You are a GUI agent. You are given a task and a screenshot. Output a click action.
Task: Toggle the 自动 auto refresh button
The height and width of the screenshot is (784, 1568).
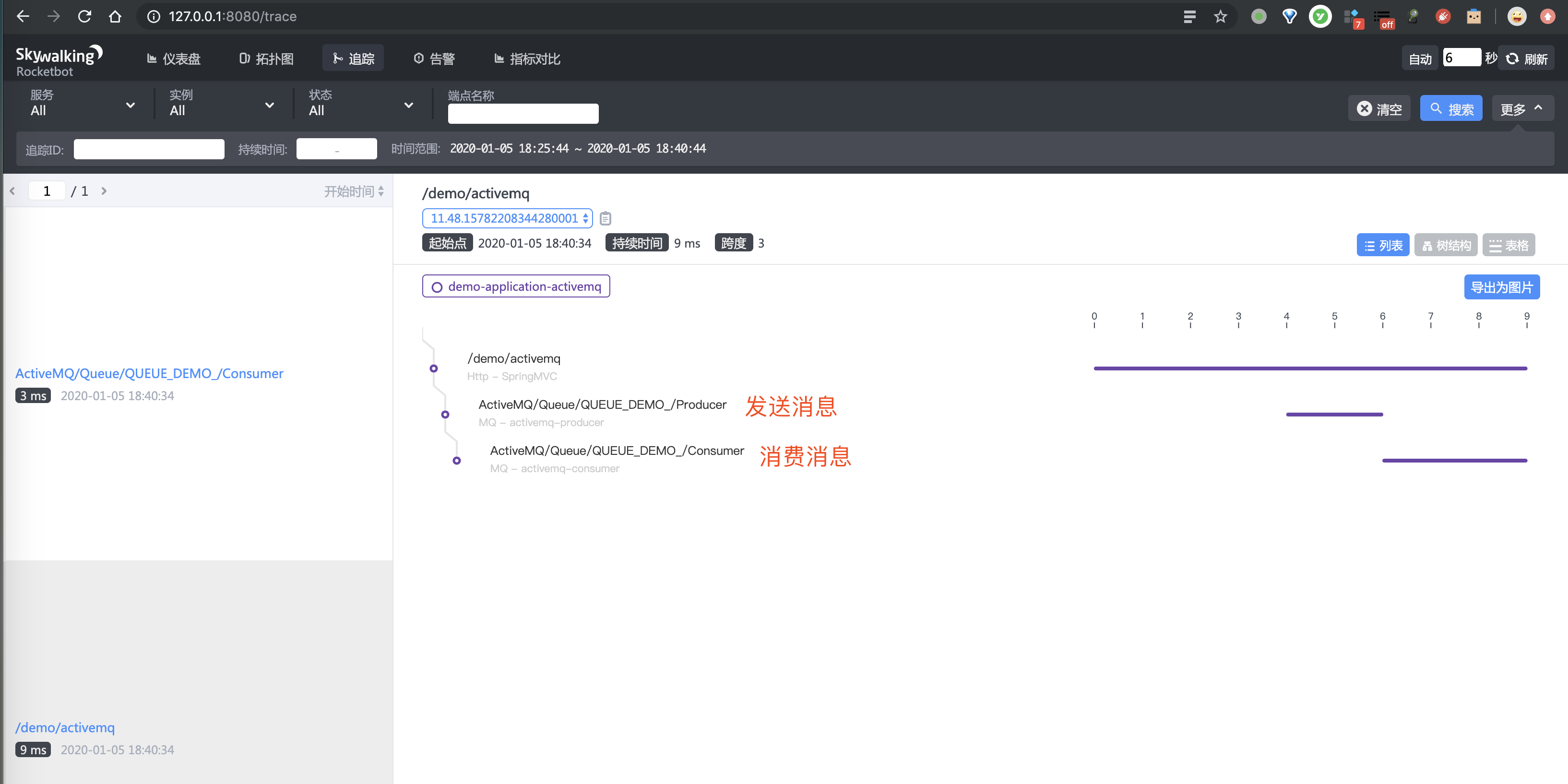click(x=1419, y=59)
